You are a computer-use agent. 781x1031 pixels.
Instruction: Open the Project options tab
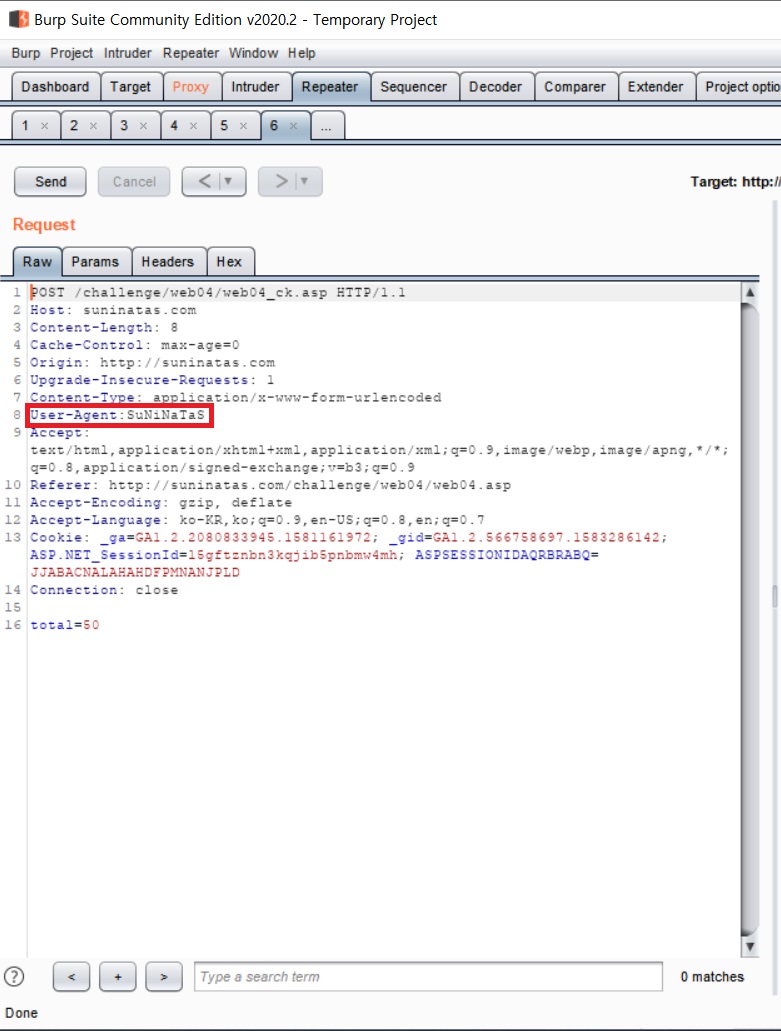(740, 87)
